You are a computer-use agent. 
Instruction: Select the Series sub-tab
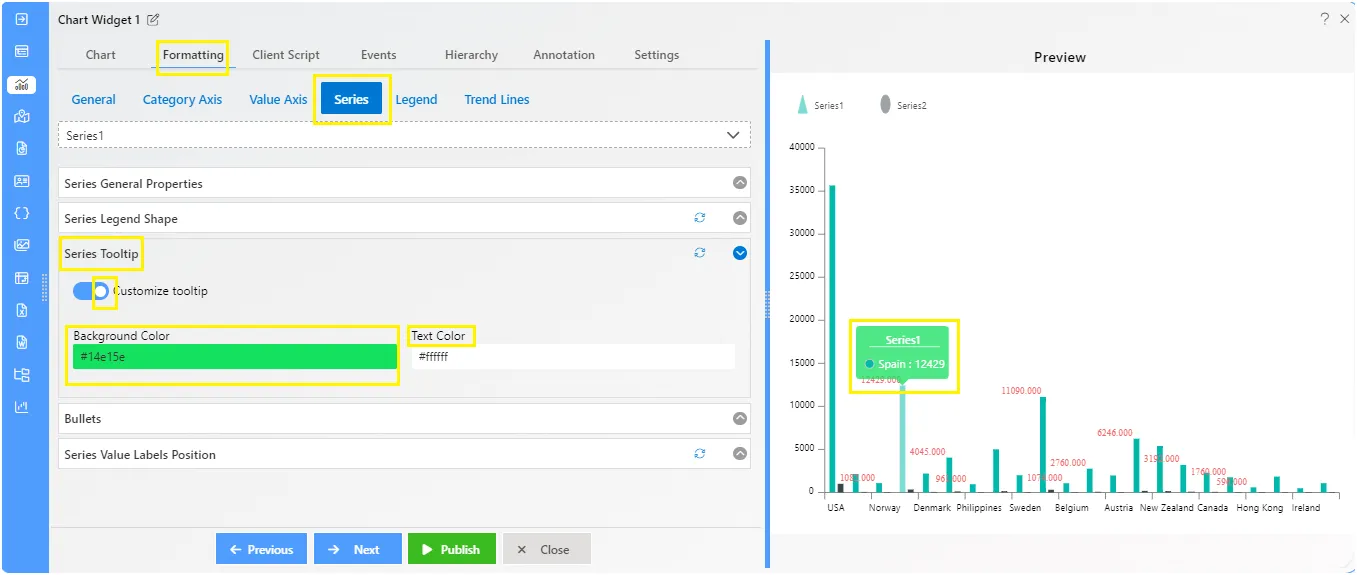pyautogui.click(x=352, y=99)
